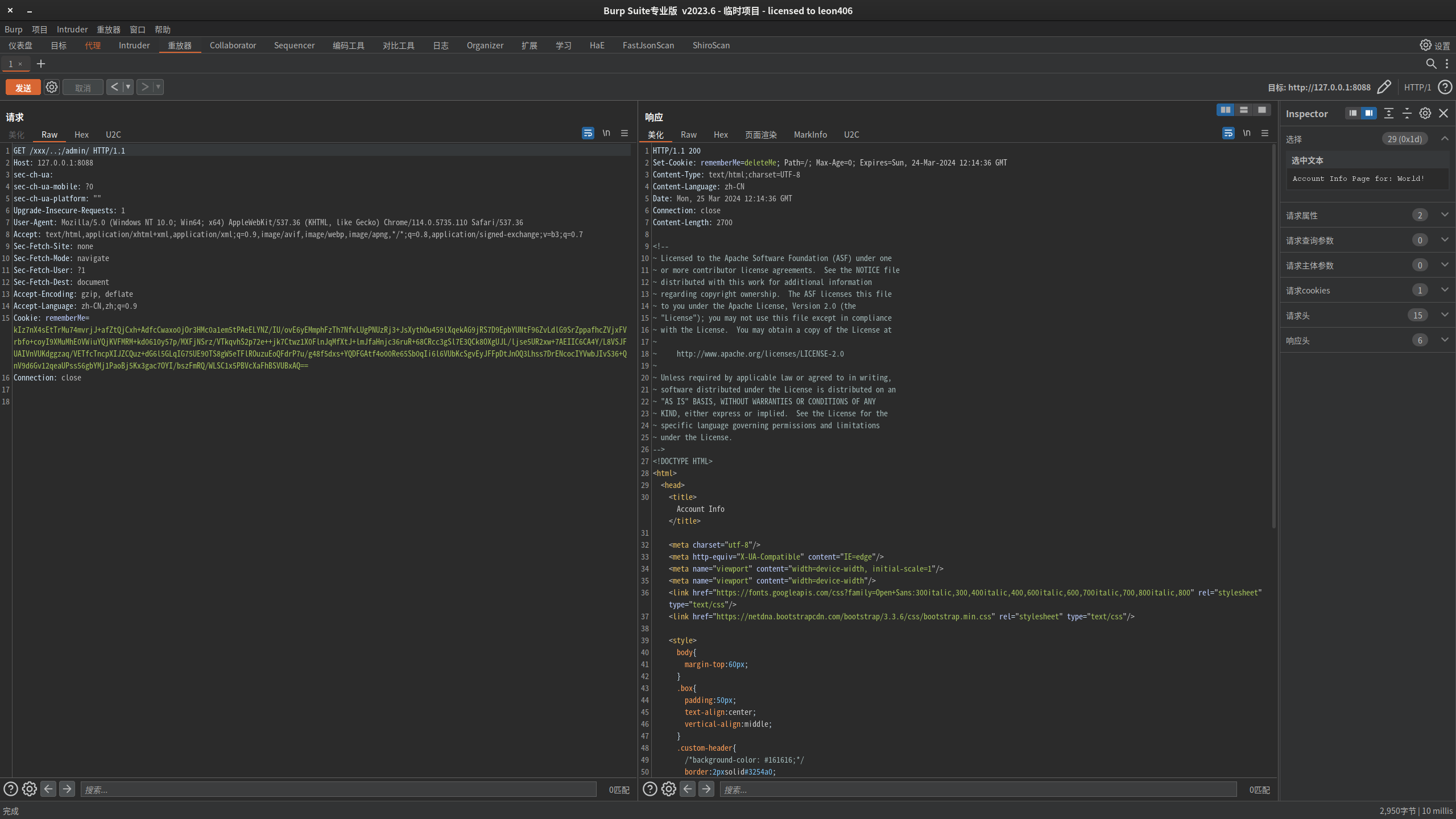Select top-bottom split layout view
Screen dimensions: 1456x819
(x=1243, y=110)
